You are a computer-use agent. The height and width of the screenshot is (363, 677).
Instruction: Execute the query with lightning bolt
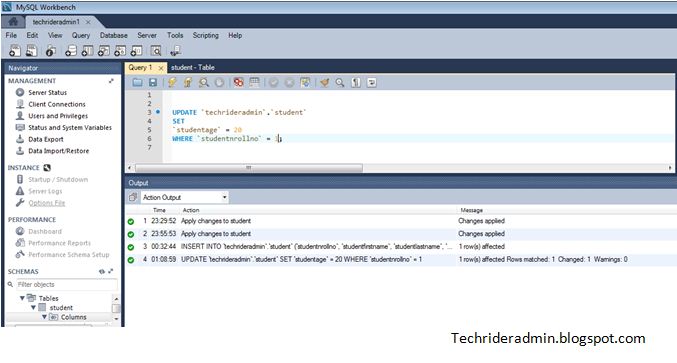click(x=172, y=82)
